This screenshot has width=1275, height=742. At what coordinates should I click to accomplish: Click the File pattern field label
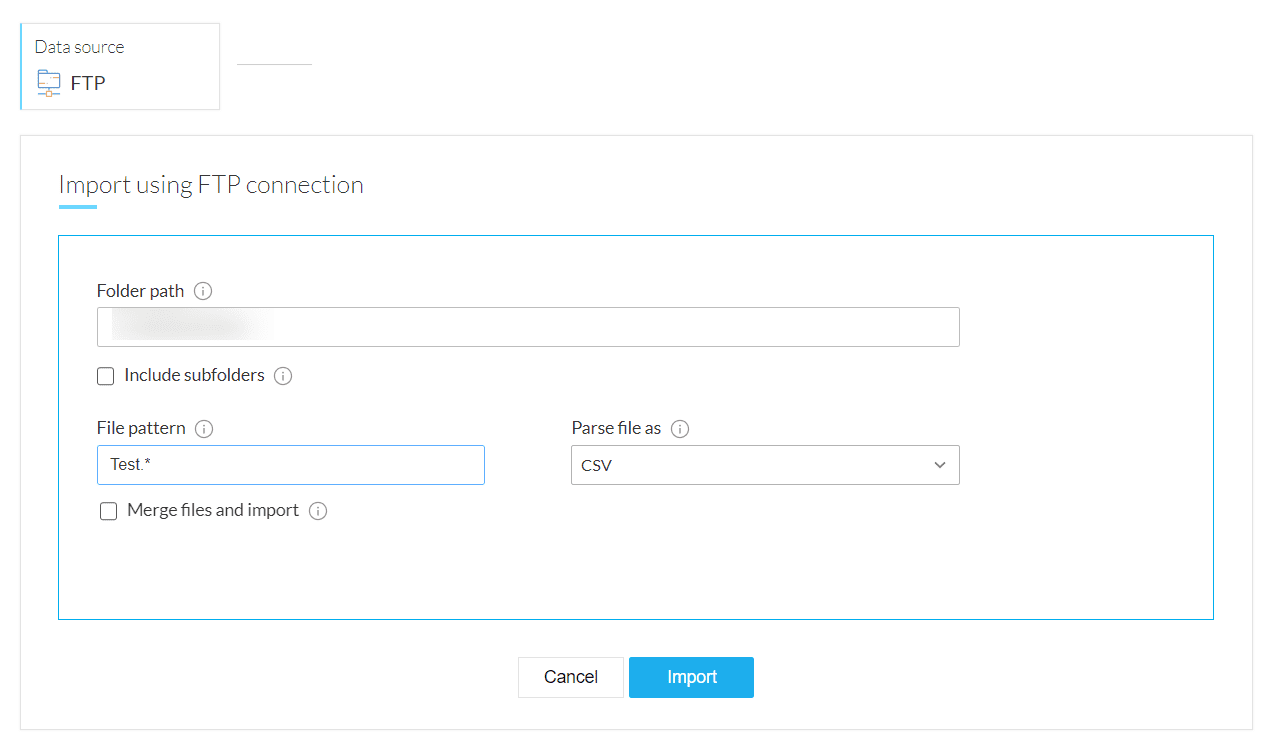[141, 428]
